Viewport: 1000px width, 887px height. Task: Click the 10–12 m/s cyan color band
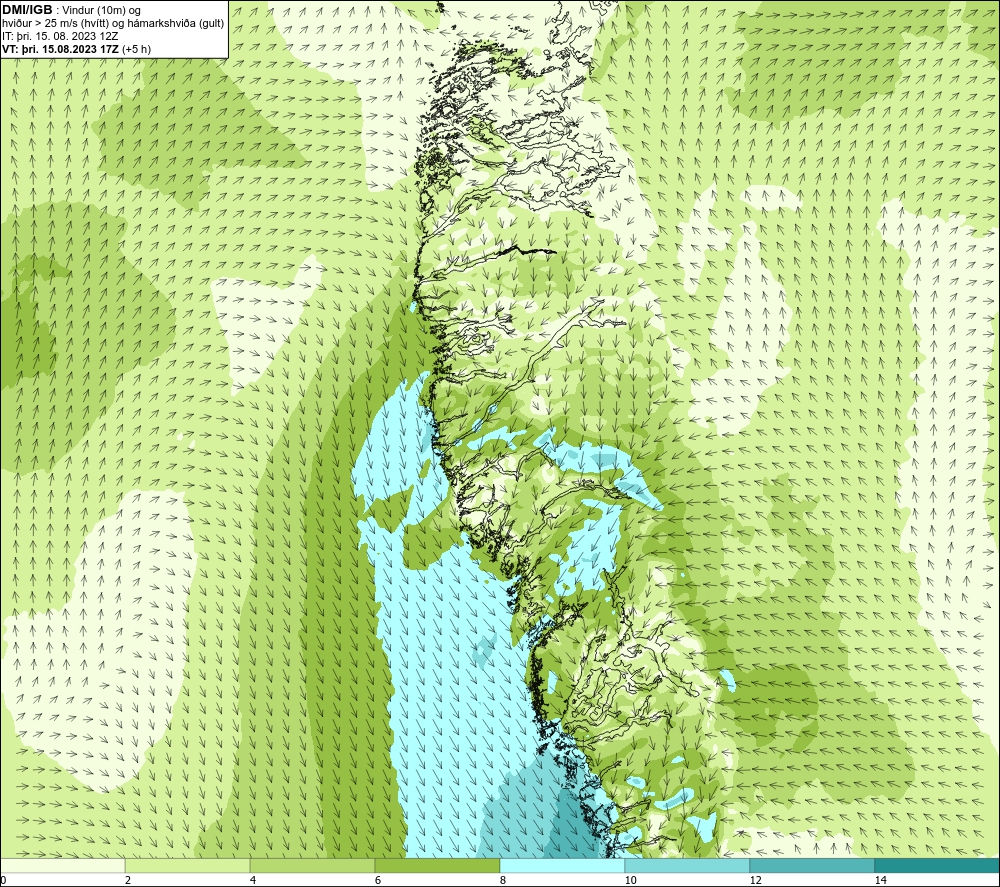click(x=688, y=865)
